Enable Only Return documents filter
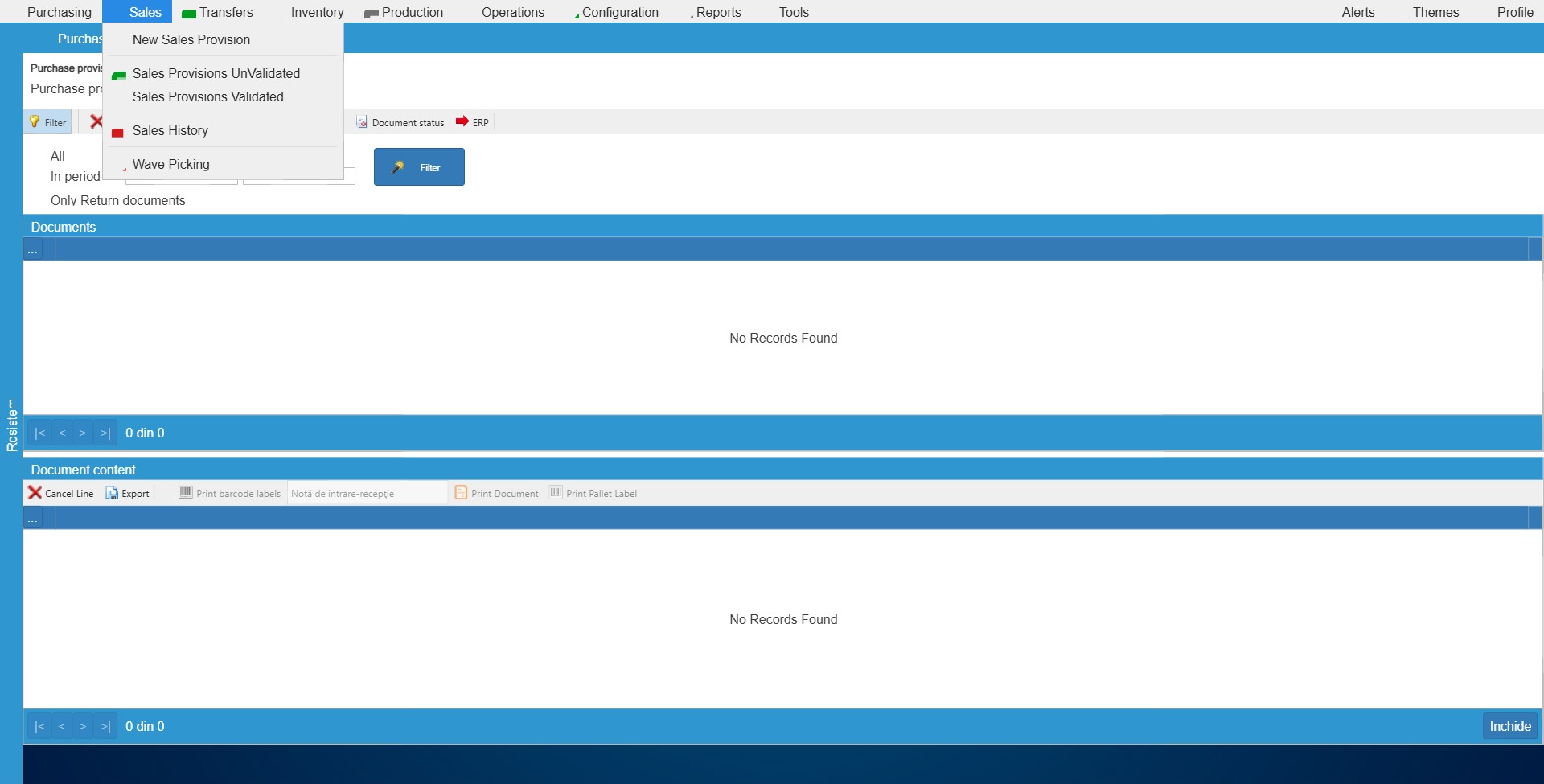Screen dimensions: 1544x784 click(x=117, y=200)
